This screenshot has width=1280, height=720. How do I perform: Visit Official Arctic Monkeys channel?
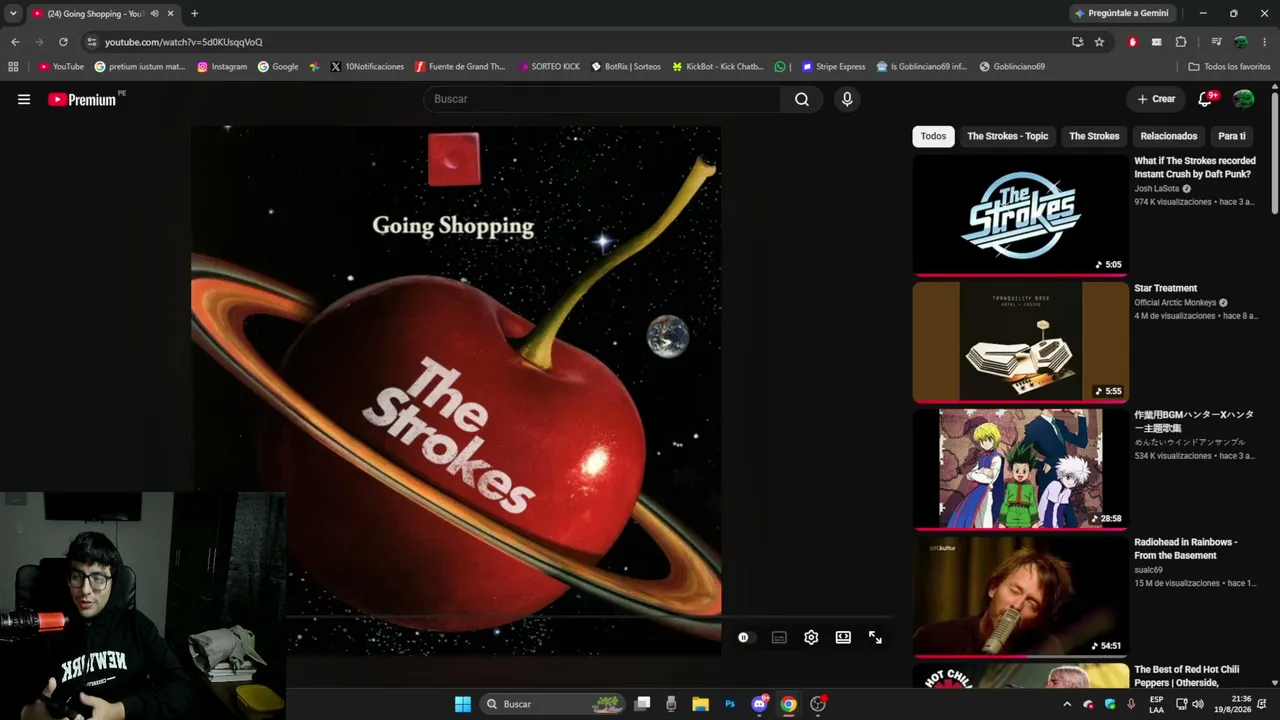pos(1175,302)
